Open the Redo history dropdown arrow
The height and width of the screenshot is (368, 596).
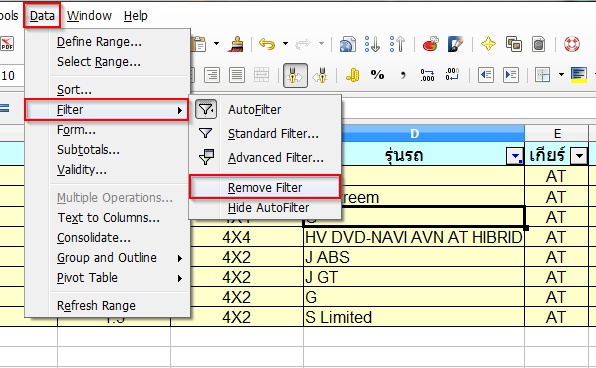tap(321, 44)
